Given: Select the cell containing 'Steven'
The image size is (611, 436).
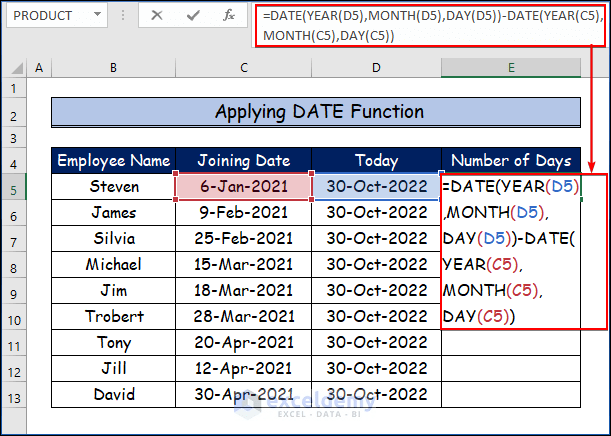Looking at the screenshot, I should 113,187.
